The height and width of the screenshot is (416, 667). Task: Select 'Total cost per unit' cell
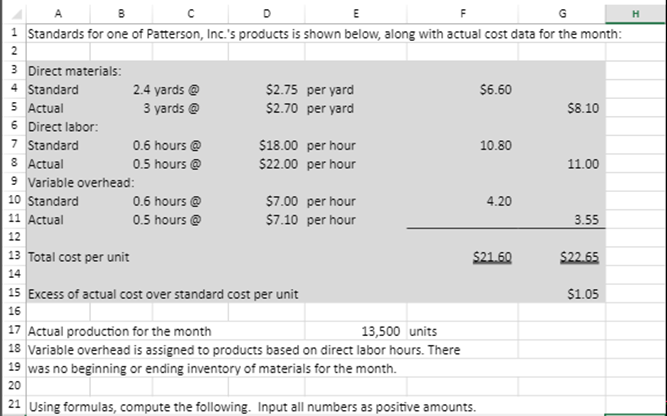click(x=58, y=257)
